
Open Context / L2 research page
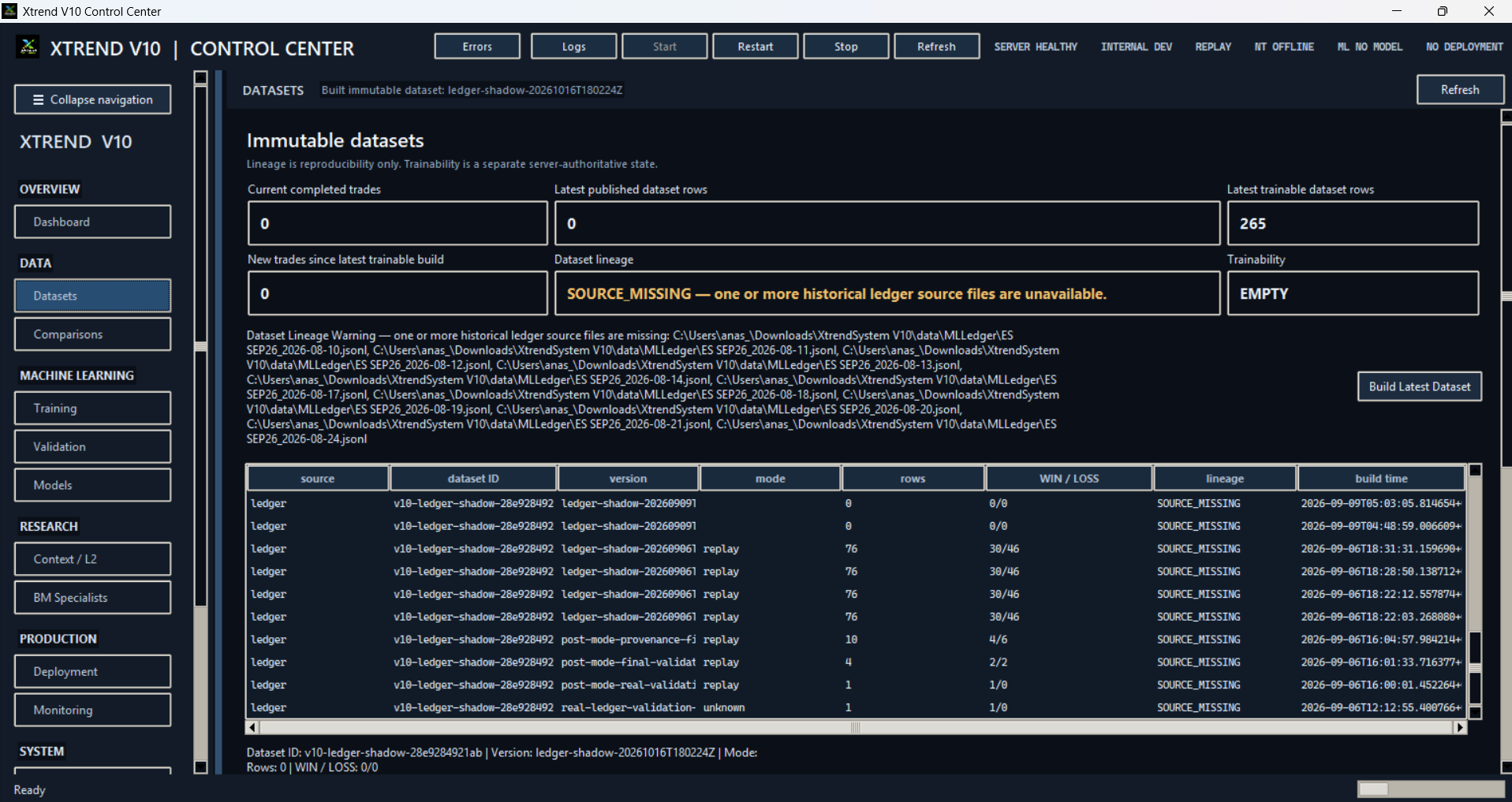click(x=92, y=559)
